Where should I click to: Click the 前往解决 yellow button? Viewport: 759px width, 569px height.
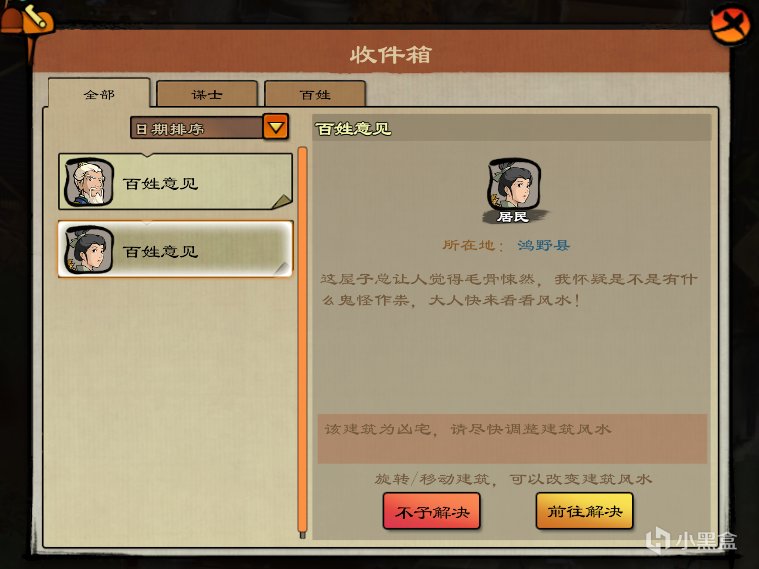pyautogui.click(x=584, y=511)
